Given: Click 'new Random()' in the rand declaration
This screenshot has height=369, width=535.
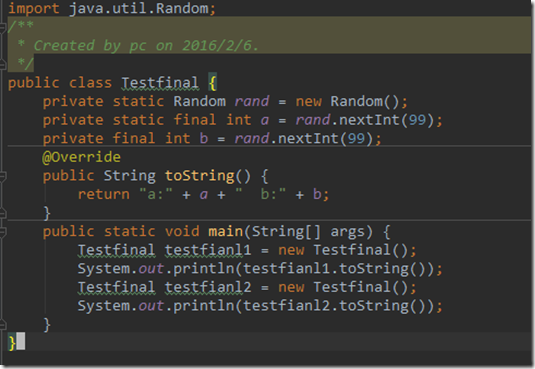Looking at the screenshot, I should [347, 101].
